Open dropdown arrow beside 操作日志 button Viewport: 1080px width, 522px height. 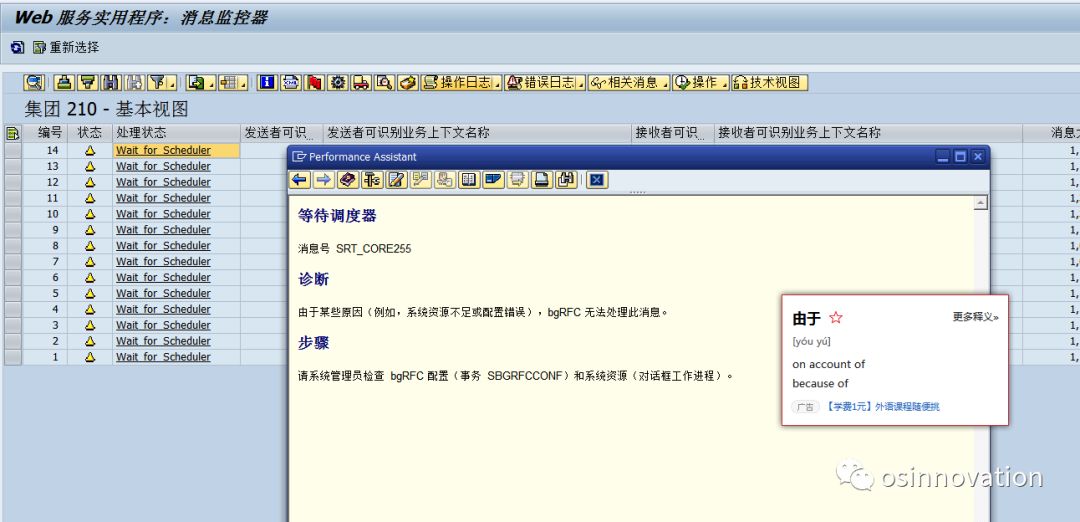click(497, 83)
